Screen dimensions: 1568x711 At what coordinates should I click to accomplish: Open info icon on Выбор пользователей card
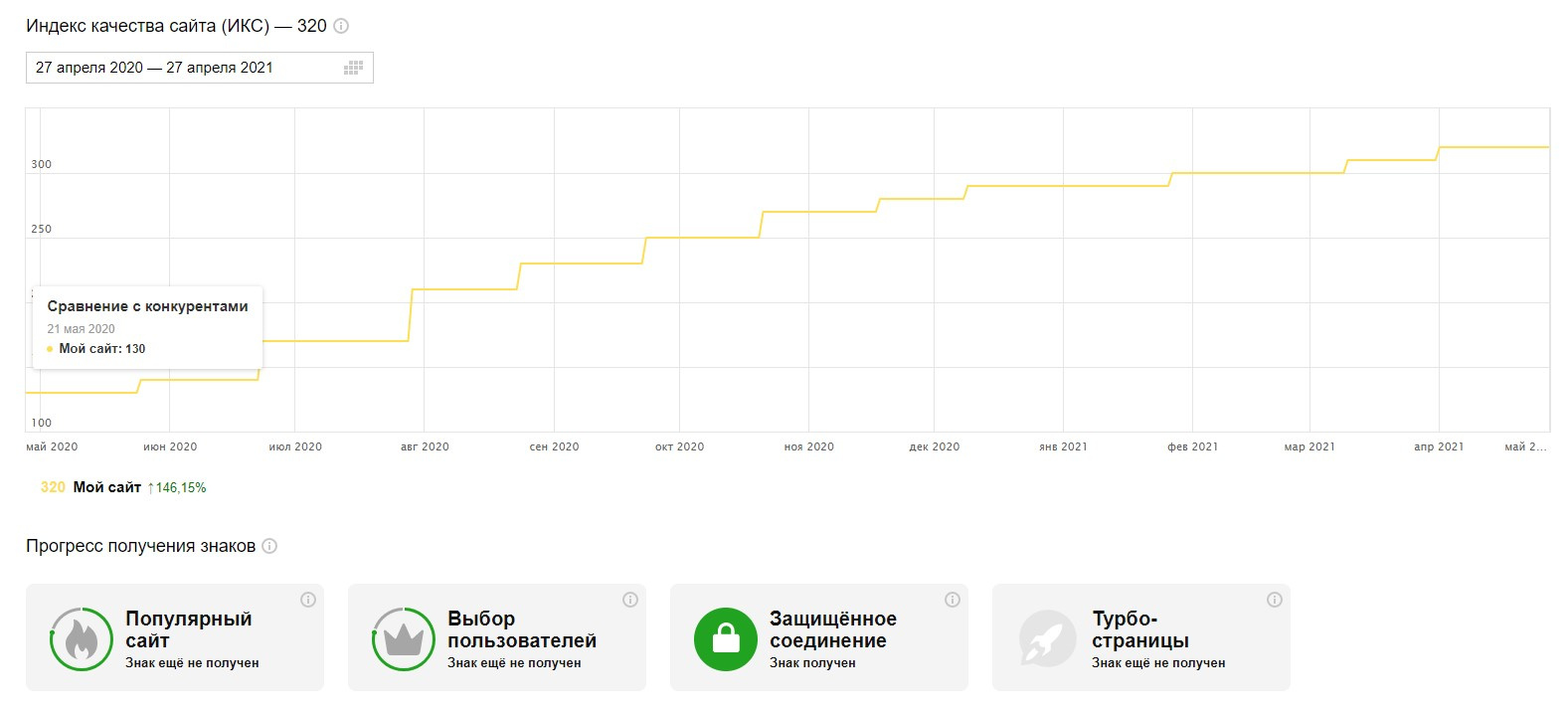[630, 600]
